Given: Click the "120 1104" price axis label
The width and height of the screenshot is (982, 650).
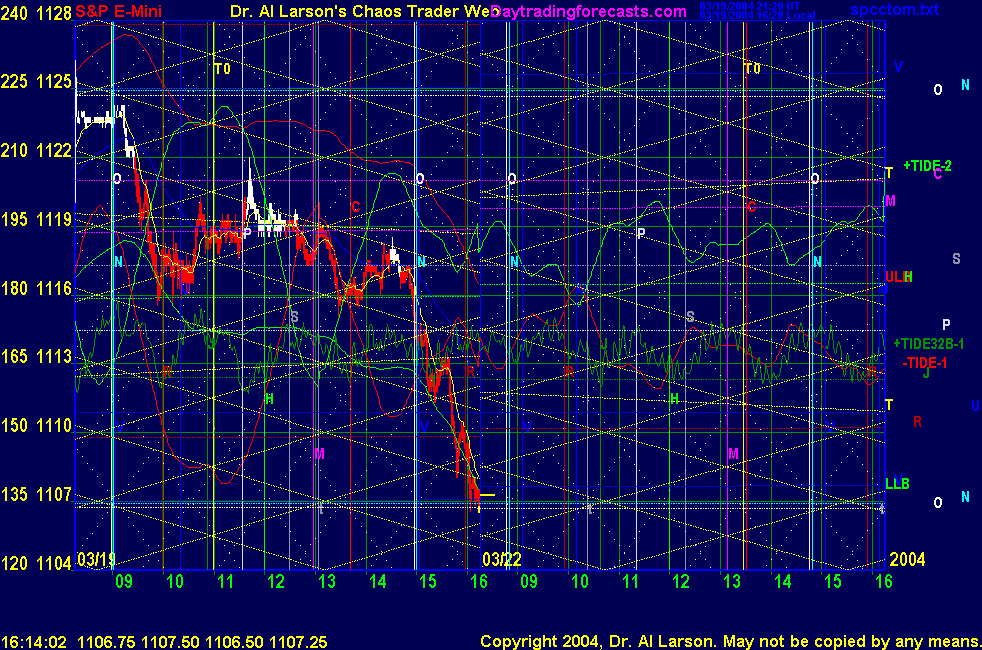Looking at the screenshot, I should point(36,563).
